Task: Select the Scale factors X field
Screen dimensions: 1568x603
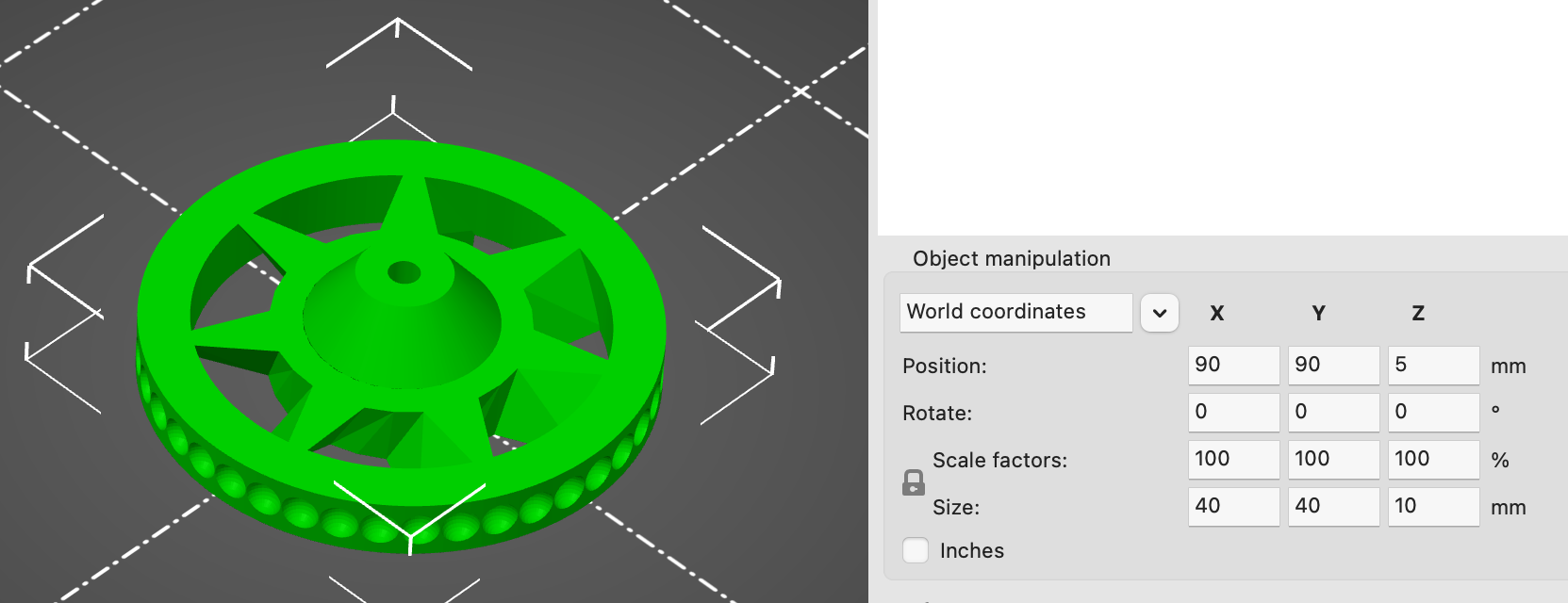Action: 1232,460
